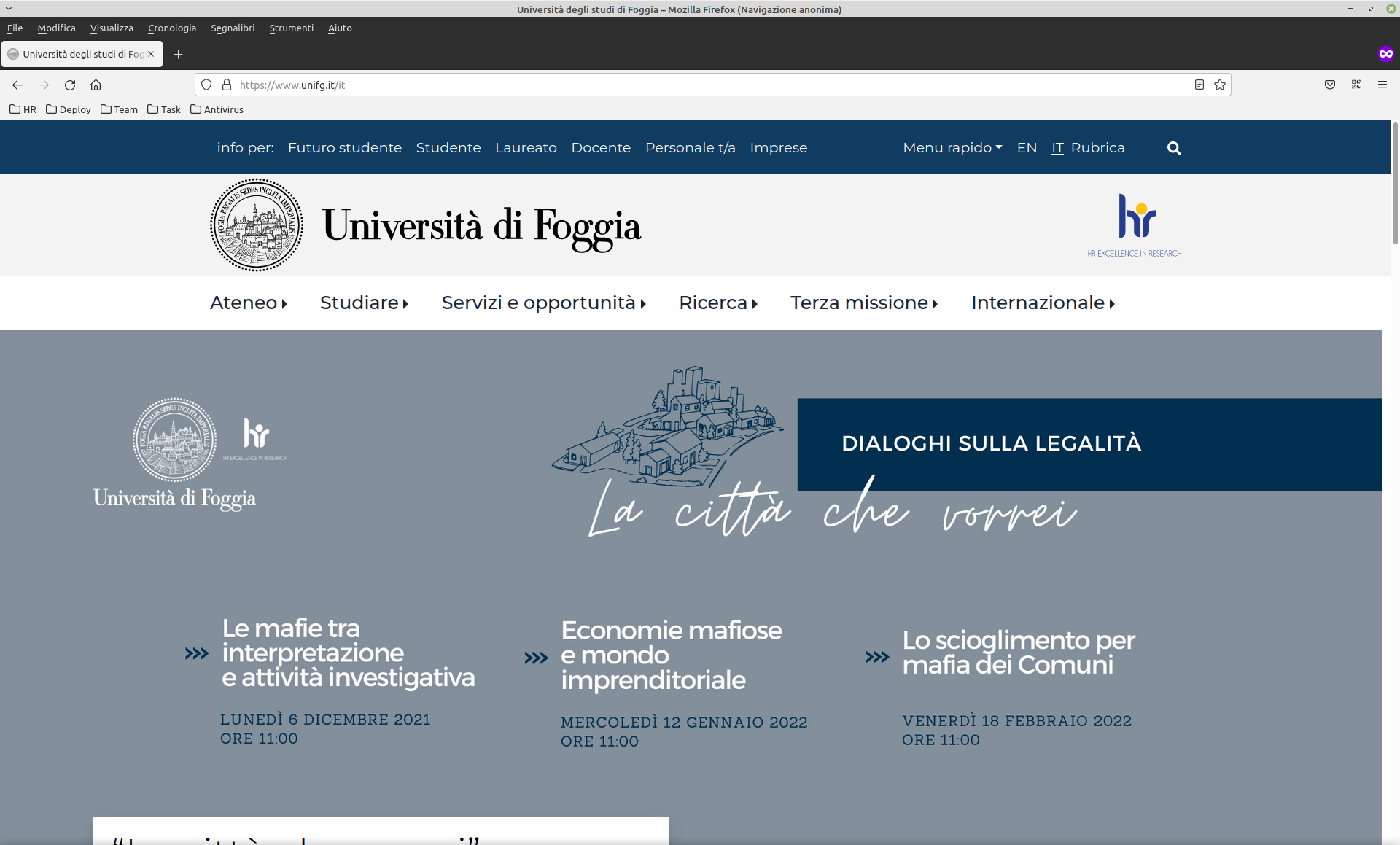Click Economie mafiose e mondo imprenditoriale heading

pos(672,655)
